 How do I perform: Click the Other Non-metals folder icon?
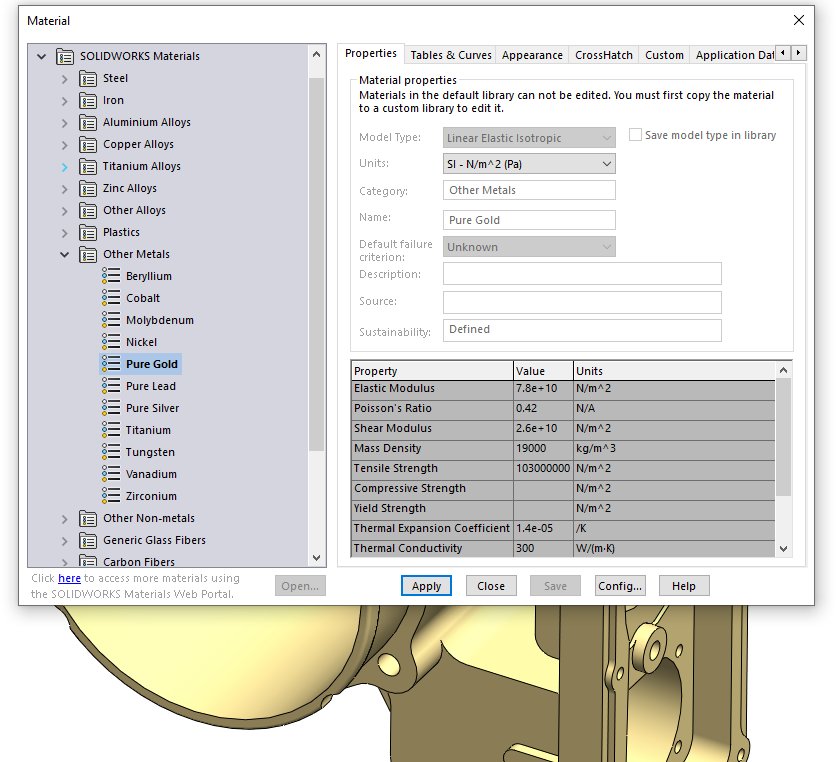[x=88, y=519]
